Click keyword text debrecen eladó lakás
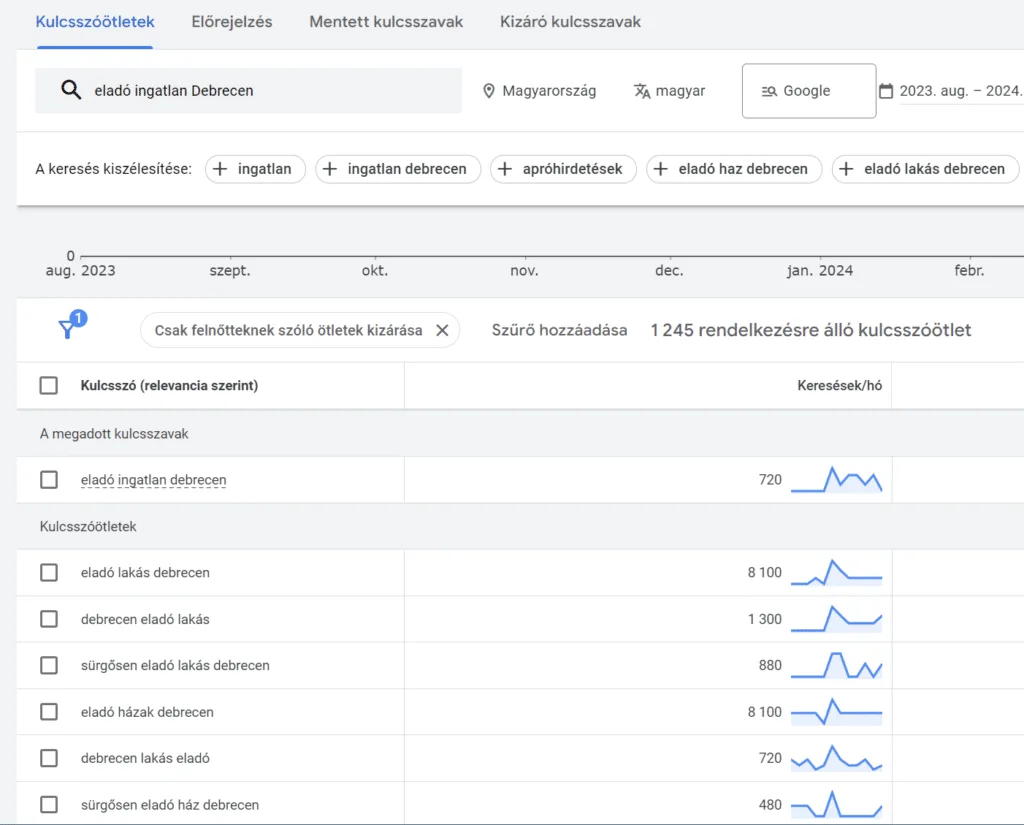The width and height of the screenshot is (1024, 825). (x=145, y=619)
